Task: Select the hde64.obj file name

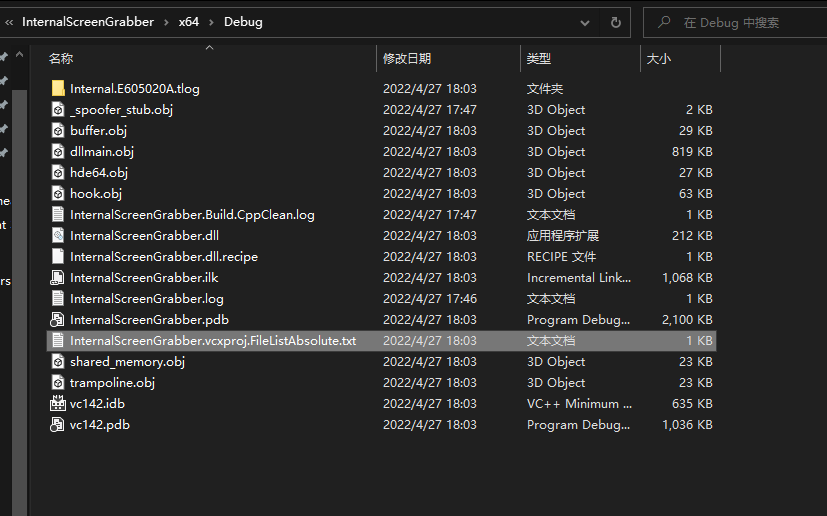Action: tap(99, 173)
